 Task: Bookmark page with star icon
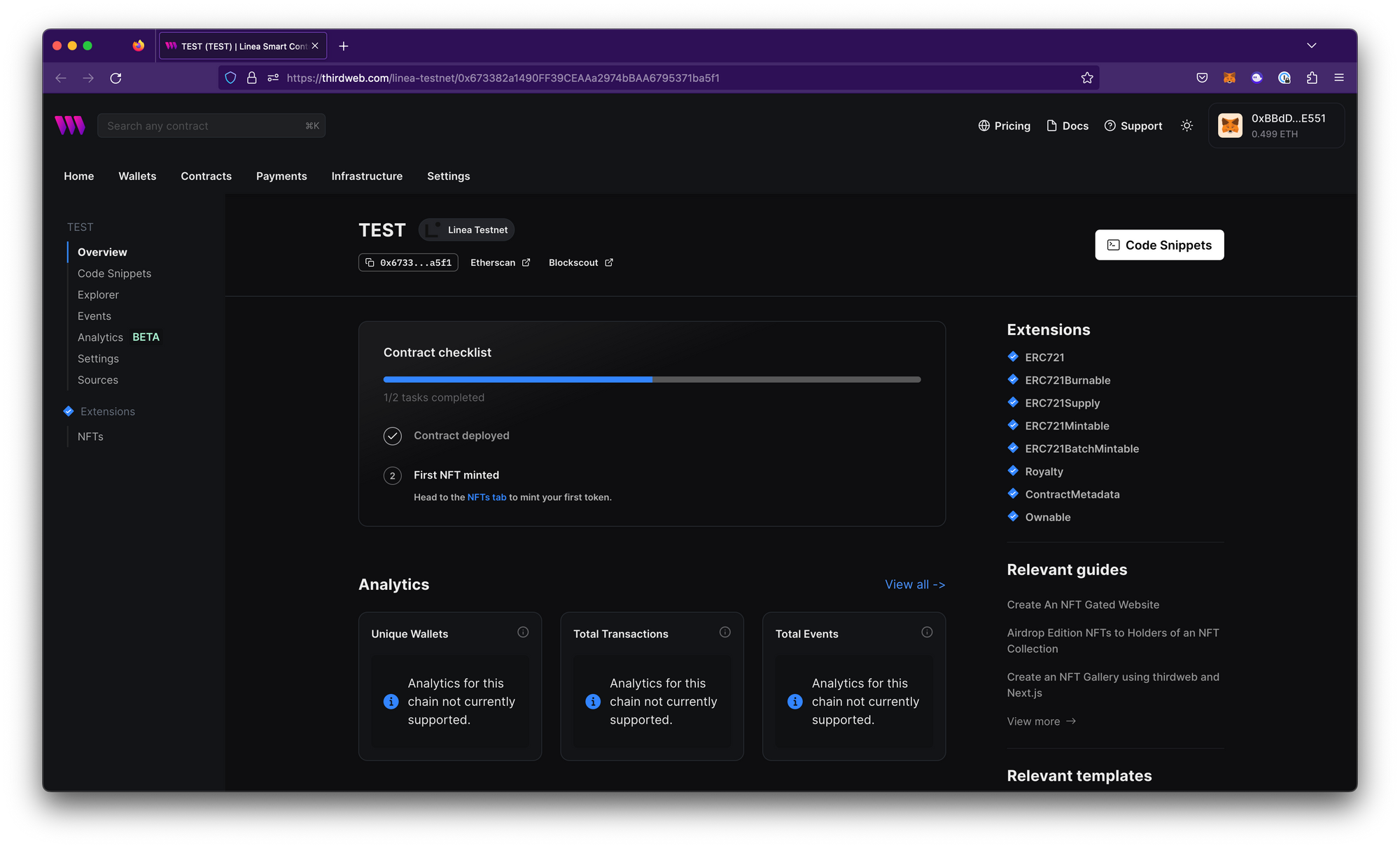(1087, 78)
